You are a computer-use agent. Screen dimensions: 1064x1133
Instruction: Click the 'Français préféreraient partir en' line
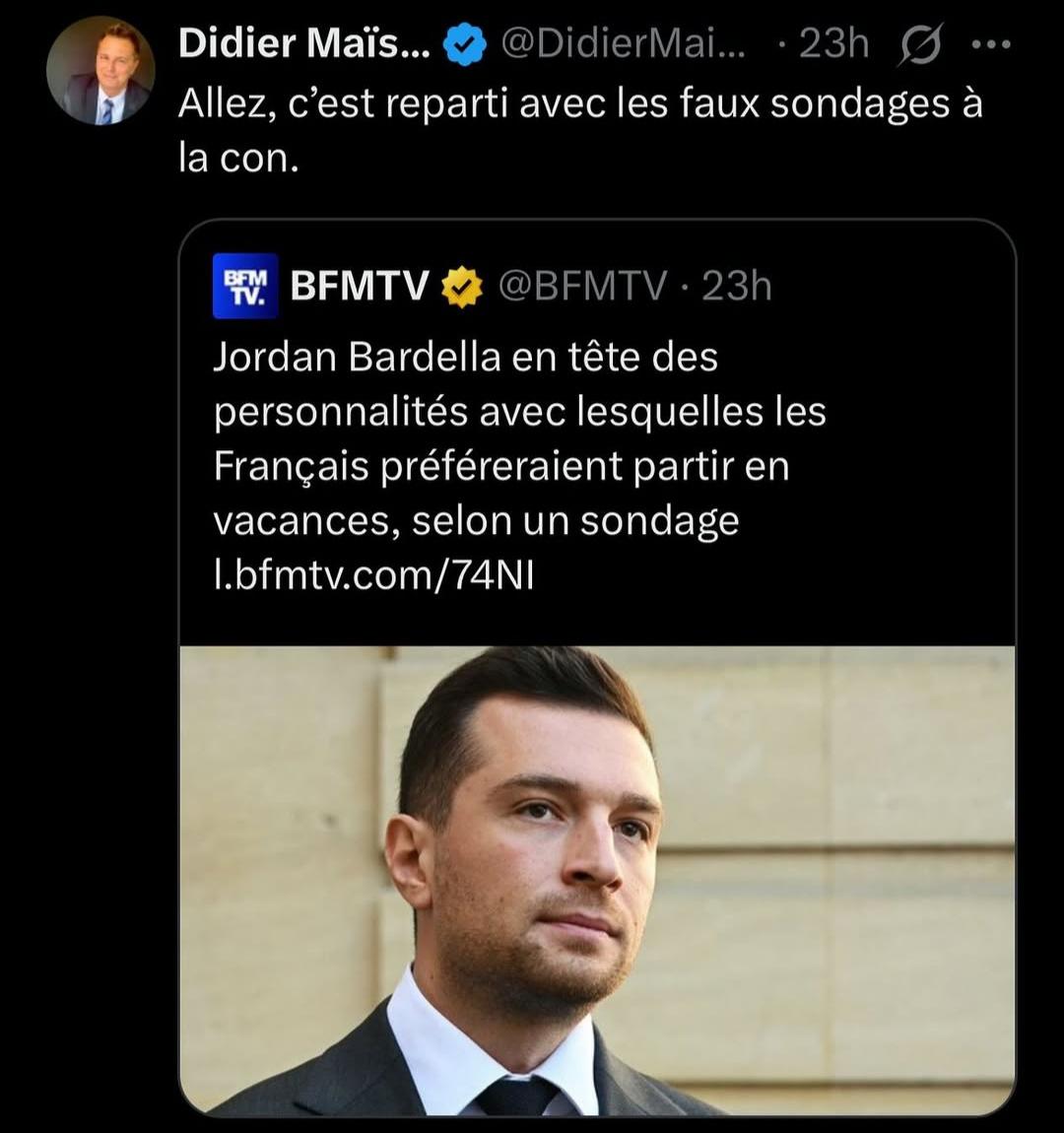(501, 468)
